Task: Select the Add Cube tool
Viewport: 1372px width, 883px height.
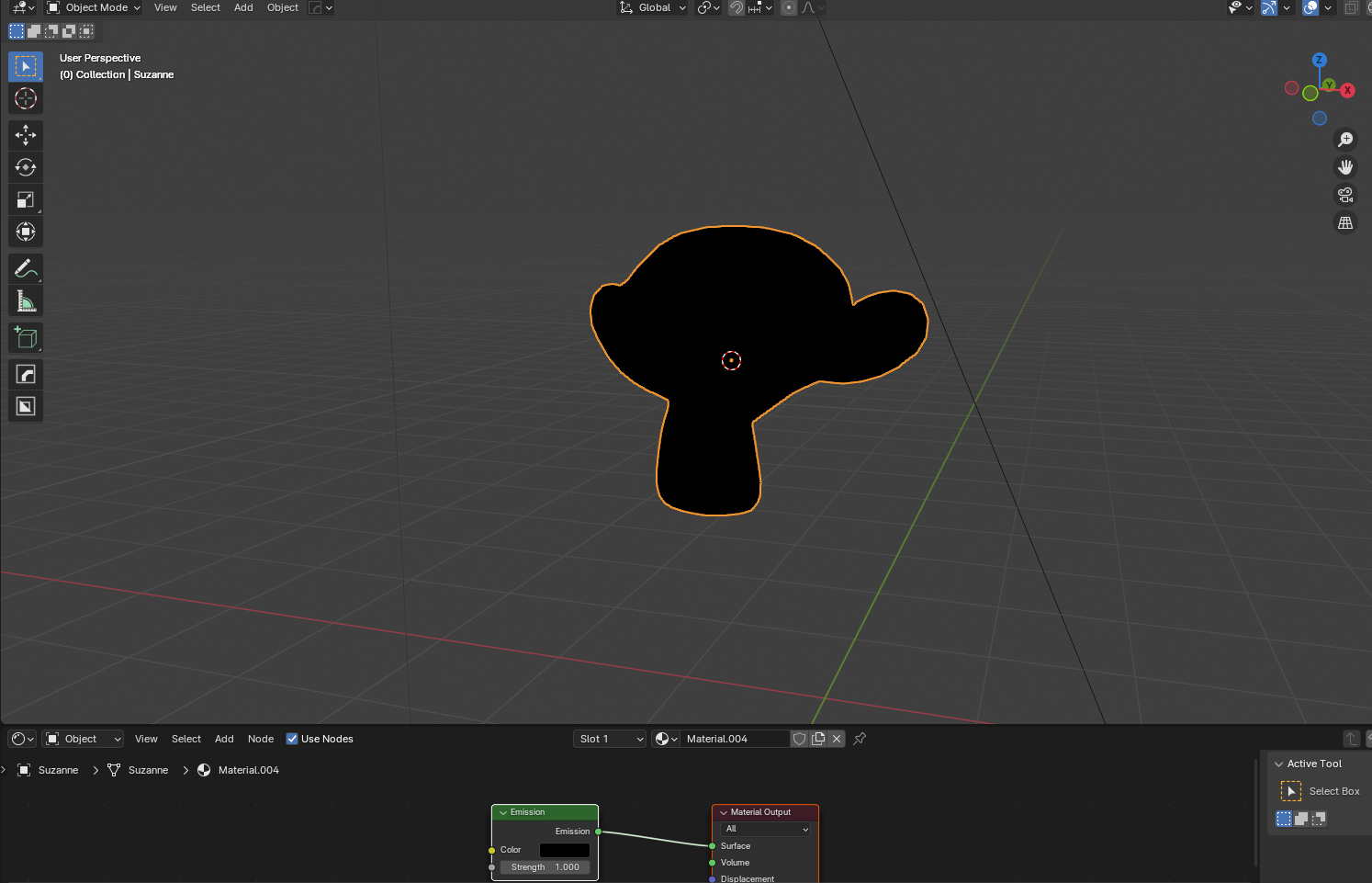Action: 26,338
